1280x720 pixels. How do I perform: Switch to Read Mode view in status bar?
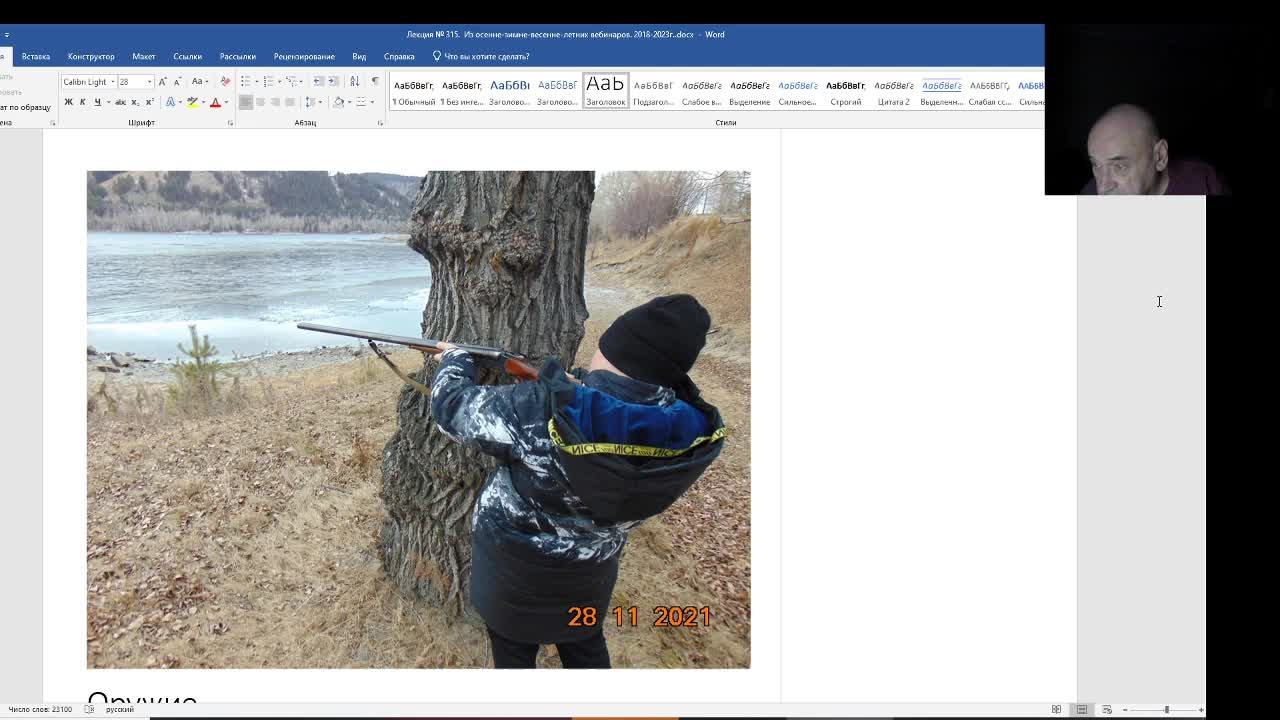point(1056,709)
